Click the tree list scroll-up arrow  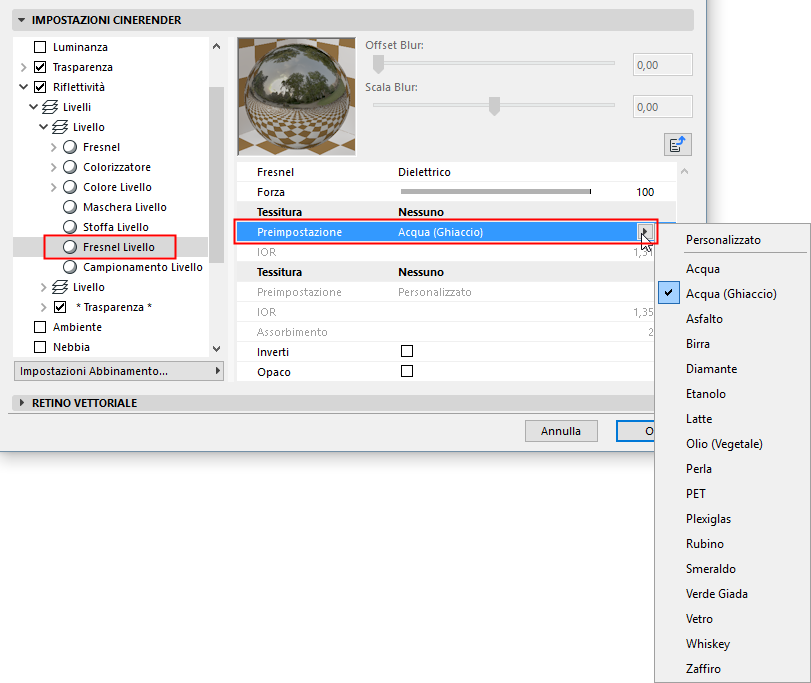pyautogui.click(x=217, y=46)
